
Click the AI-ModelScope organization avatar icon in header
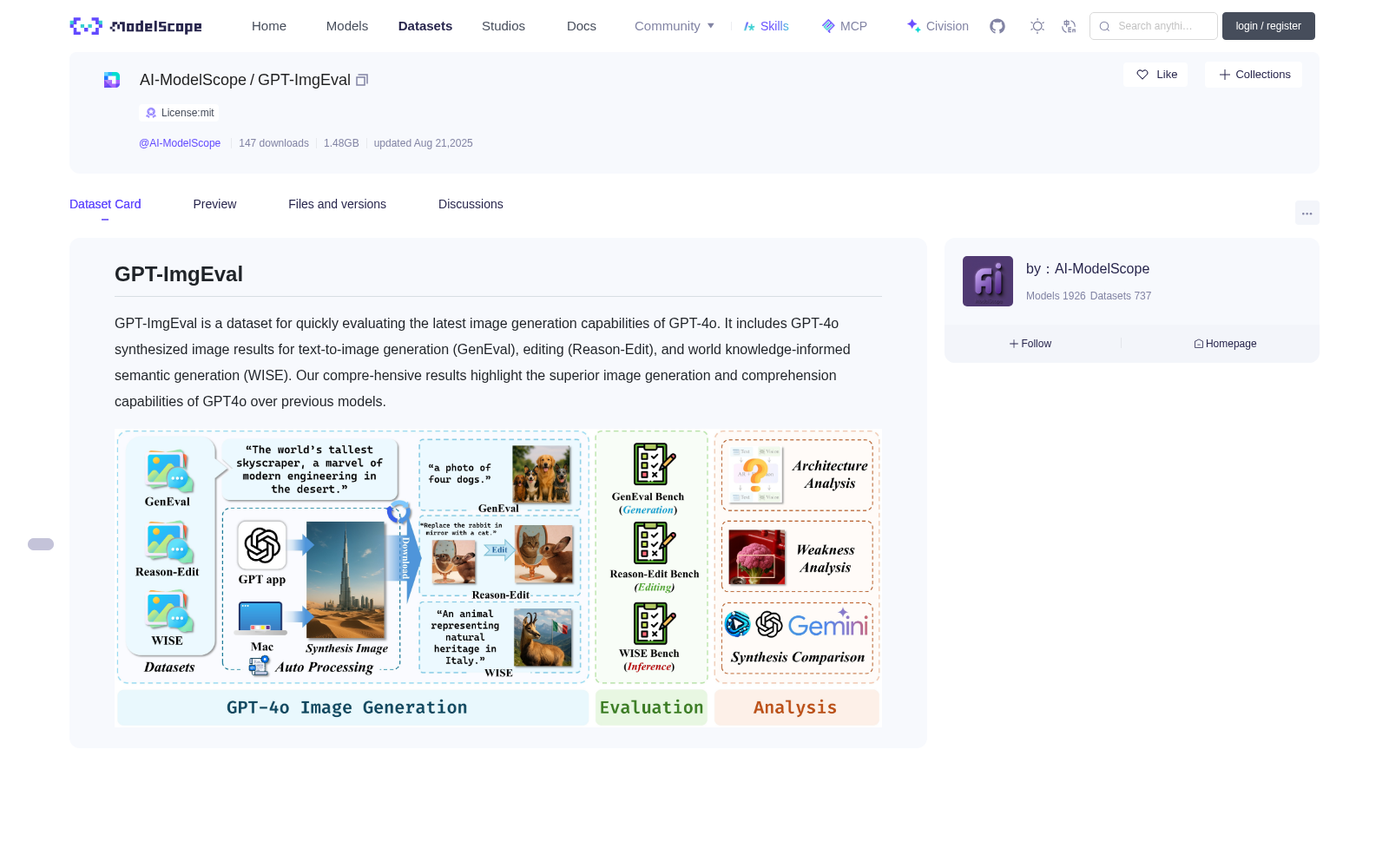pyautogui.click(x=112, y=80)
